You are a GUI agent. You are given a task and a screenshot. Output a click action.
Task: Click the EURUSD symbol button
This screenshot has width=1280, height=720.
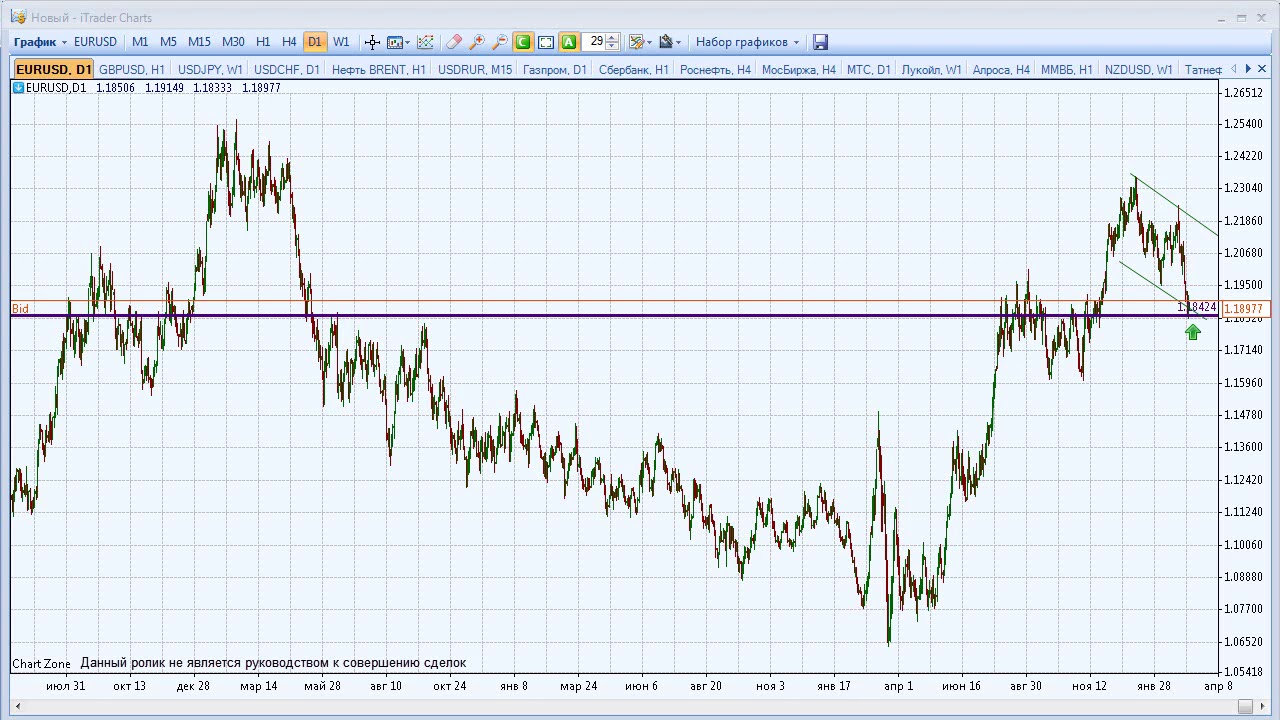(95, 42)
